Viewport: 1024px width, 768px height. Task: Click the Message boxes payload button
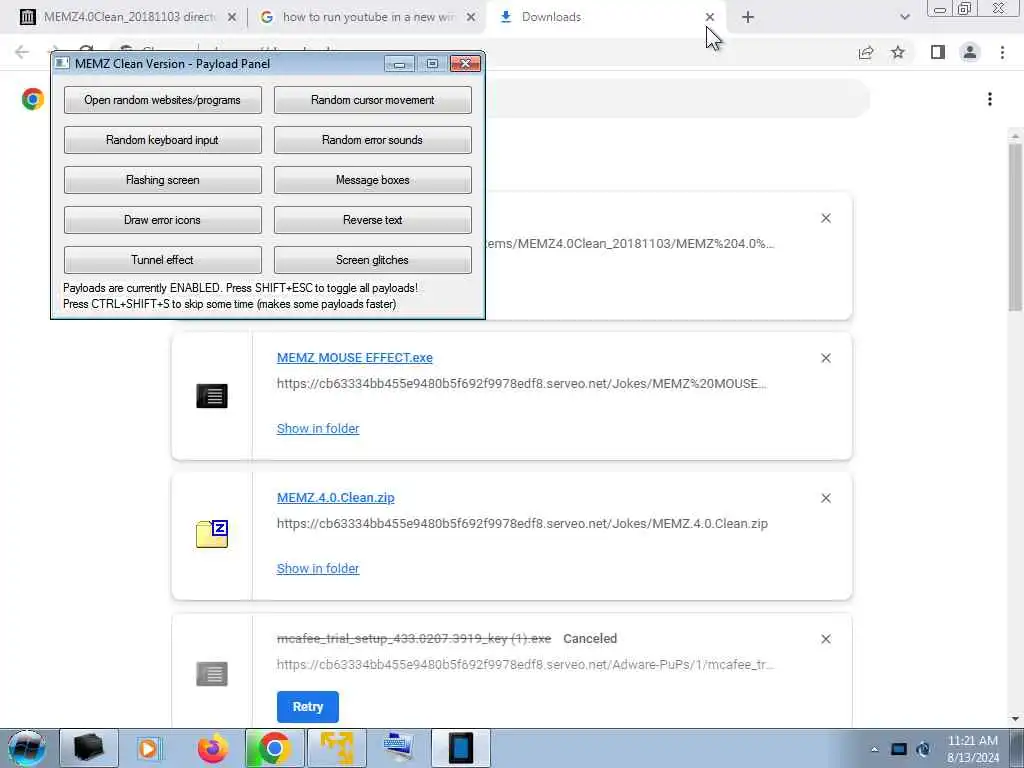(372, 180)
